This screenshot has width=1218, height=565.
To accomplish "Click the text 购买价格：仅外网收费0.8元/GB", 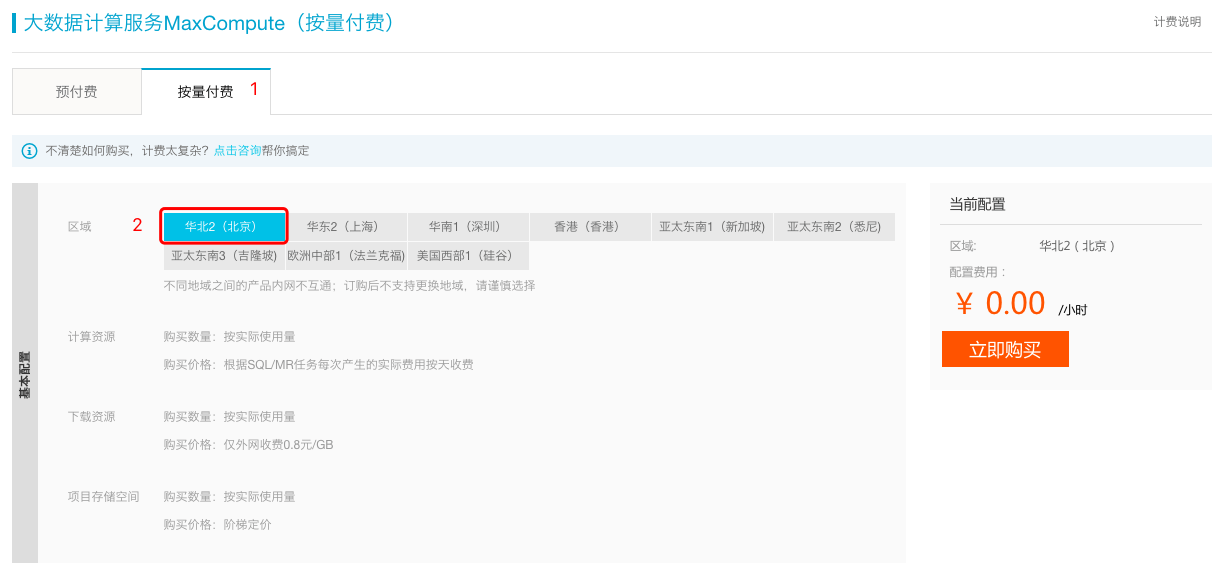I will coord(248,445).
